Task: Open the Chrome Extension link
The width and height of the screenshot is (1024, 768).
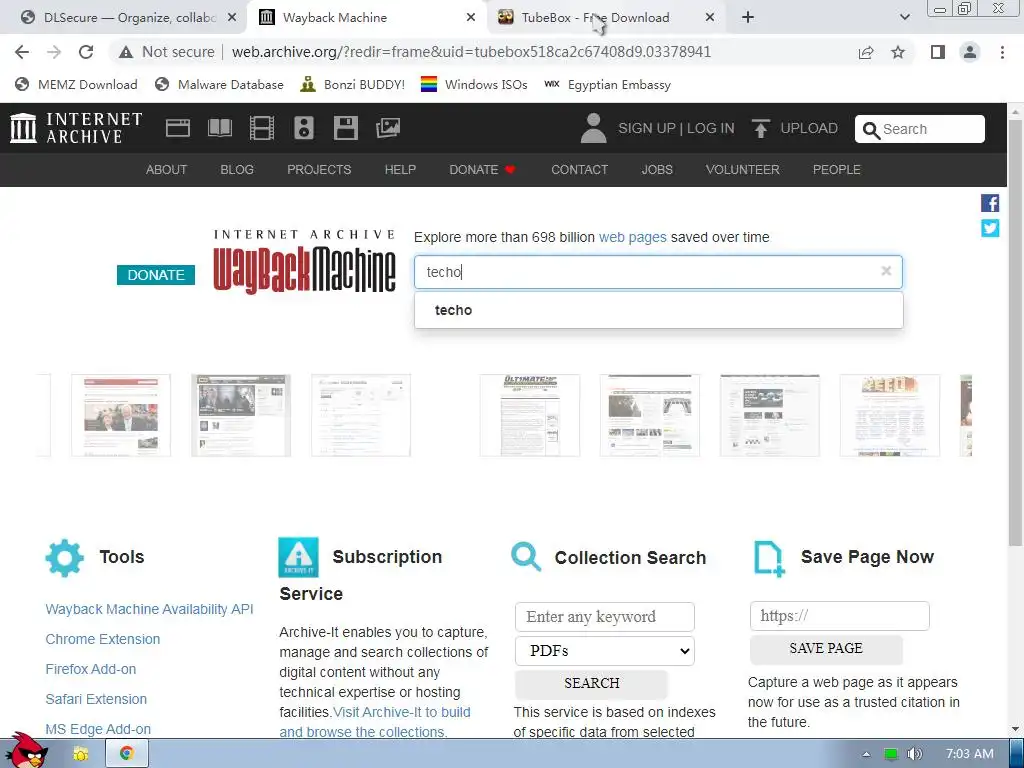Action: pos(103,639)
